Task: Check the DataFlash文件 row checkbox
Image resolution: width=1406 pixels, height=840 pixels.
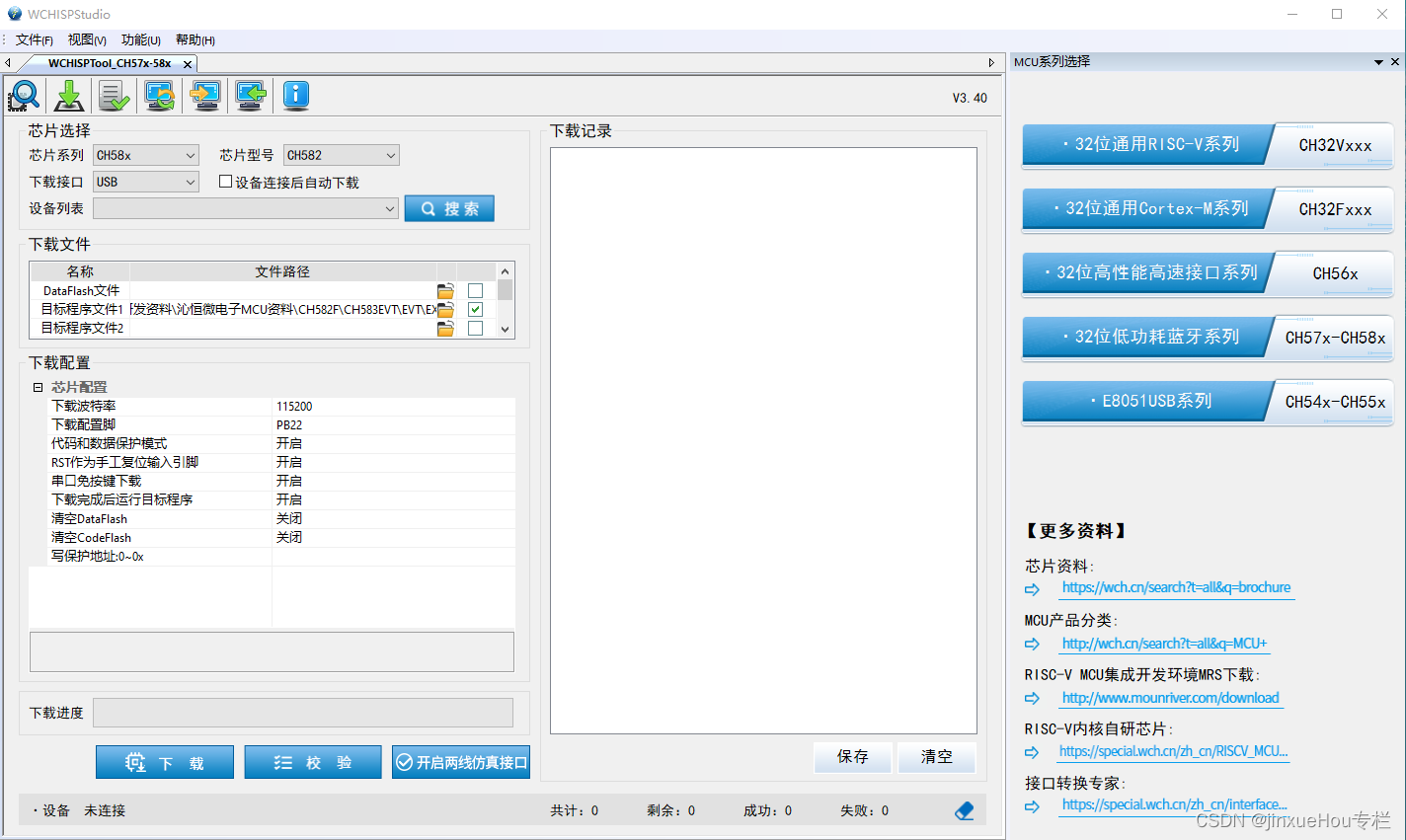Action: pyautogui.click(x=475, y=290)
